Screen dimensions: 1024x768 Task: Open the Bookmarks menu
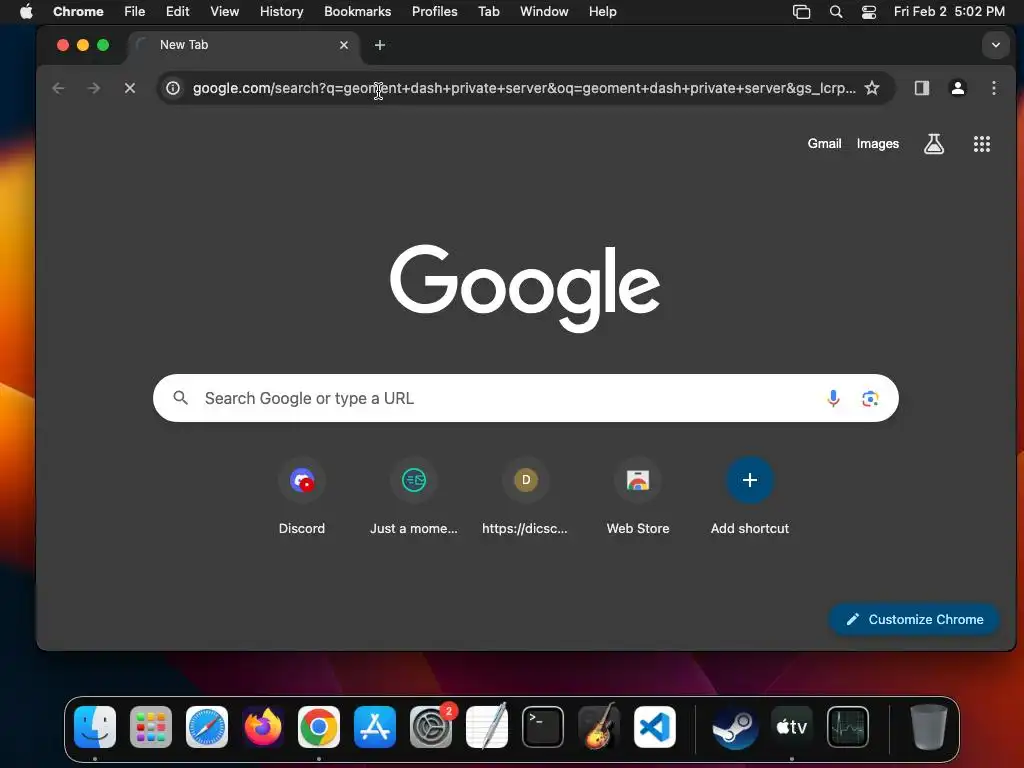pos(357,12)
